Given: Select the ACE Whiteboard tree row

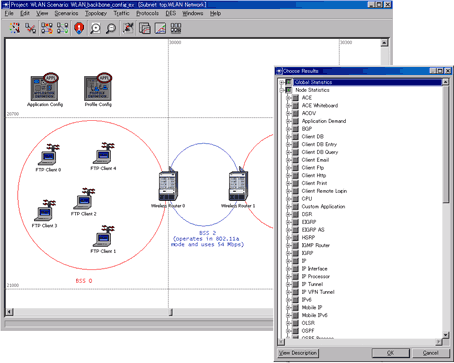Looking at the screenshot, I should pos(320,105).
